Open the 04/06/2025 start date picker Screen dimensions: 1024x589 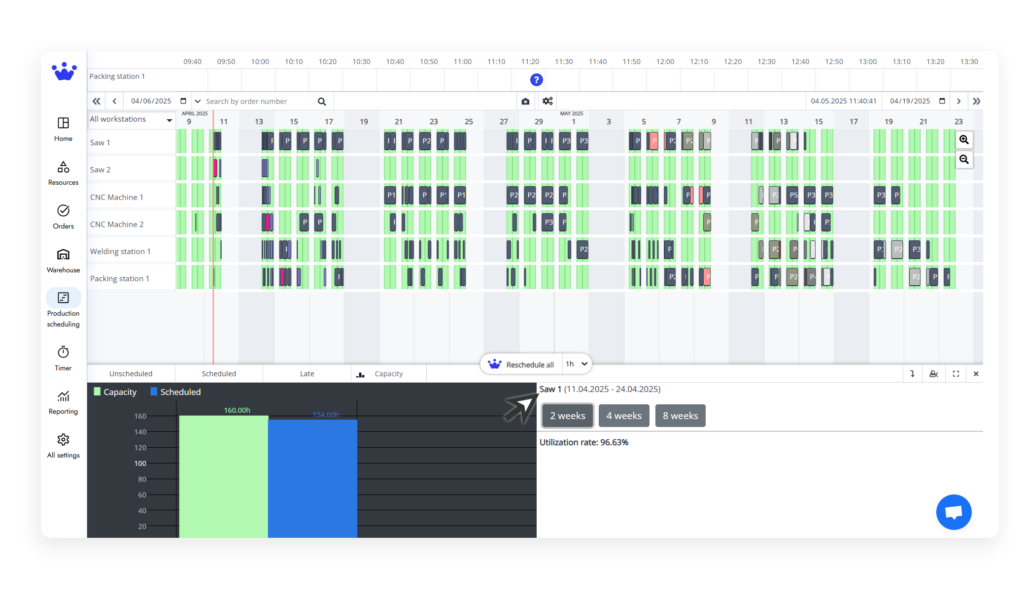[183, 101]
